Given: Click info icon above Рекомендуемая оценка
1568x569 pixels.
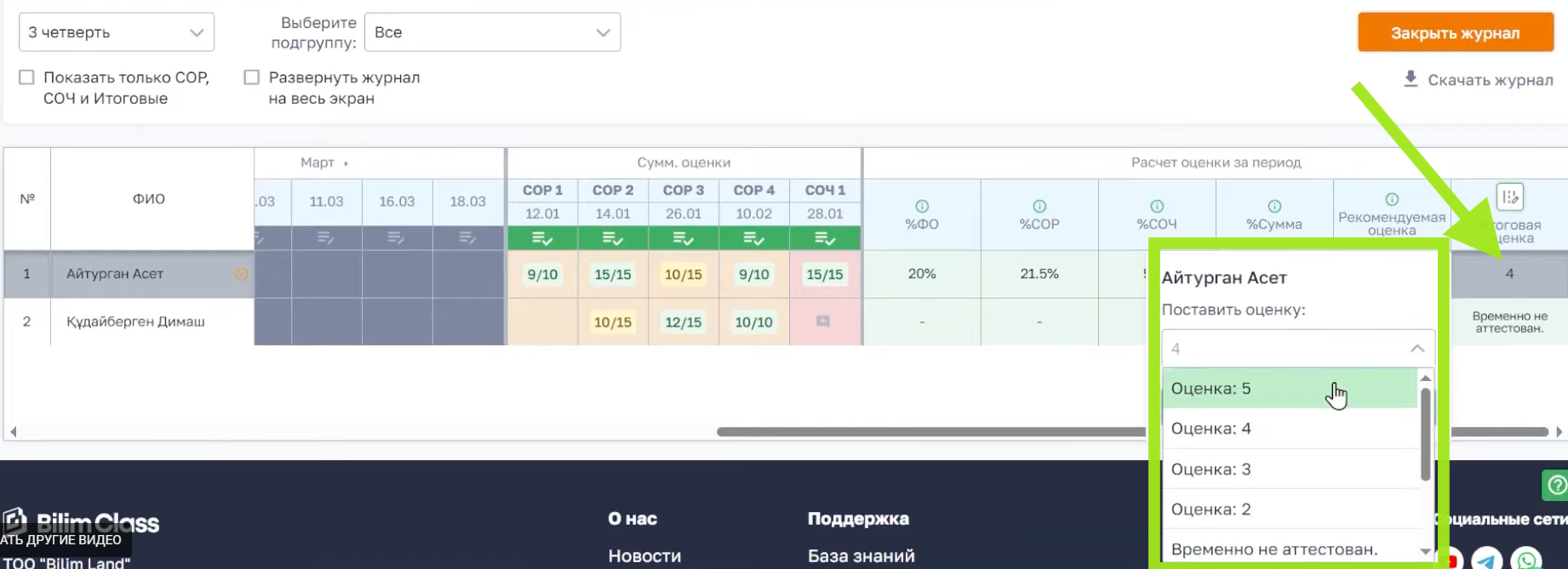Looking at the screenshot, I should coord(1392,199).
